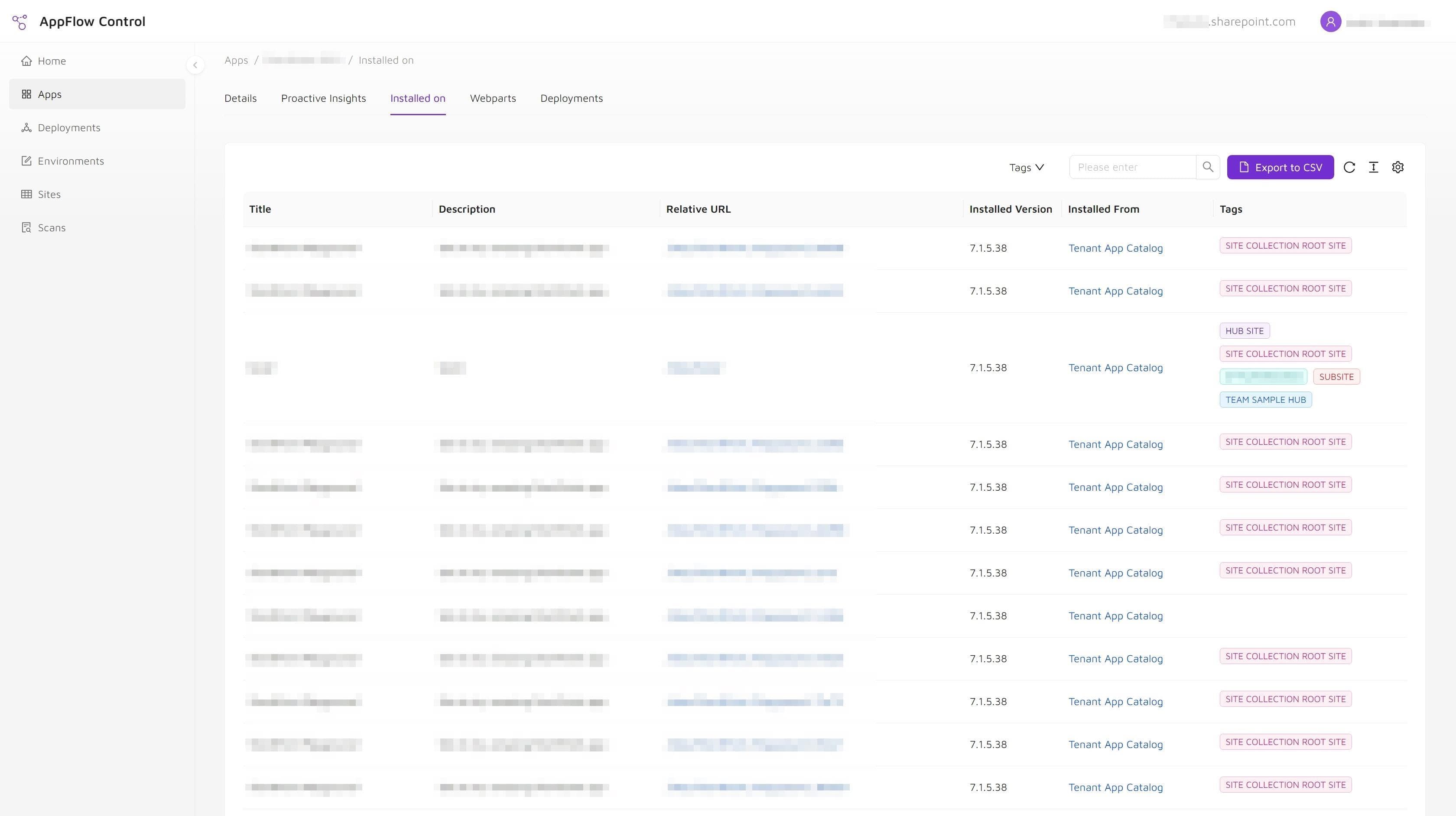Image resolution: width=1456 pixels, height=816 pixels.
Task: Open Tenant App Catalog link in the untagged row
Action: (1115, 616)
